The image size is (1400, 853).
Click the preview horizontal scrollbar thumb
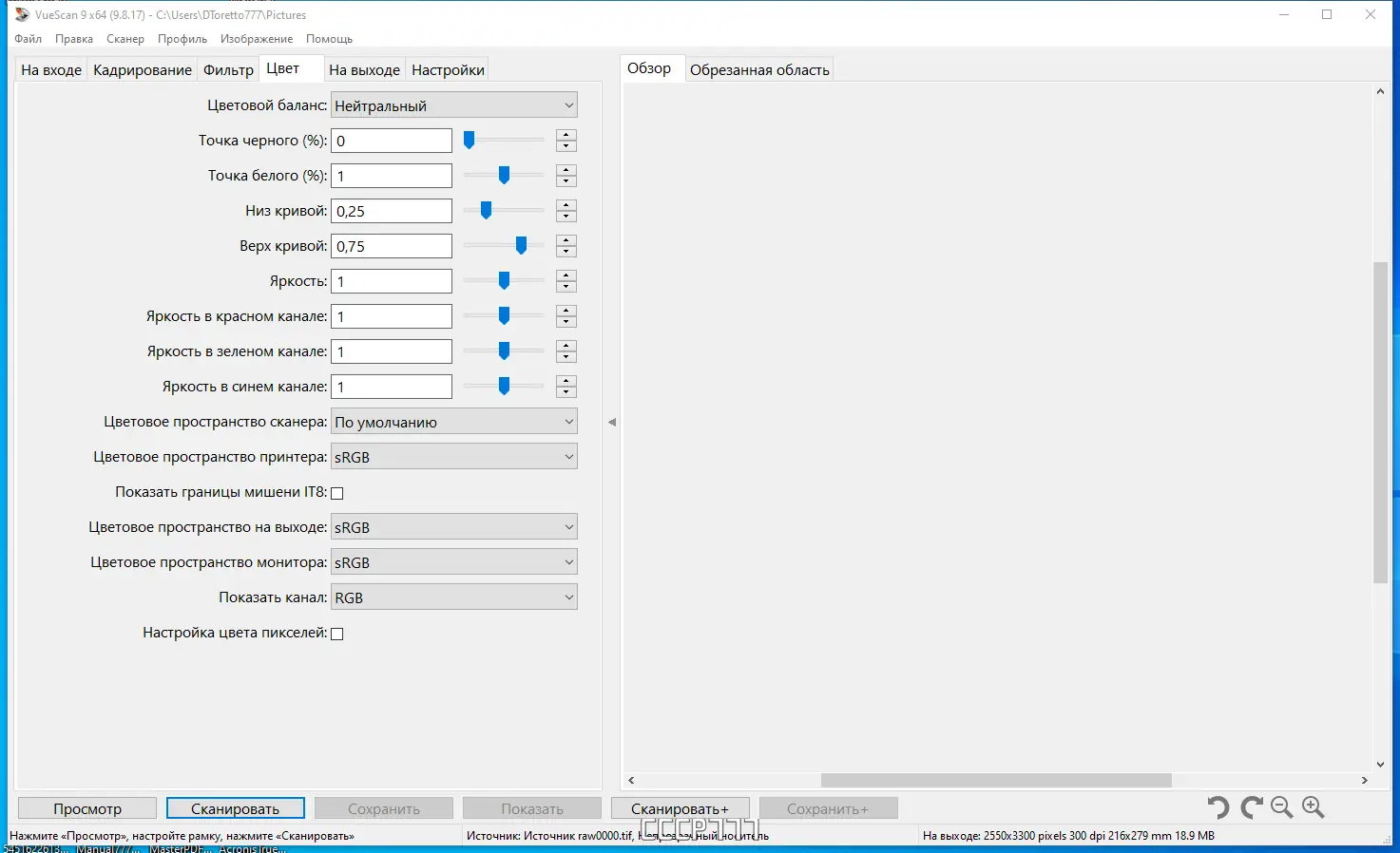point(996,780)
